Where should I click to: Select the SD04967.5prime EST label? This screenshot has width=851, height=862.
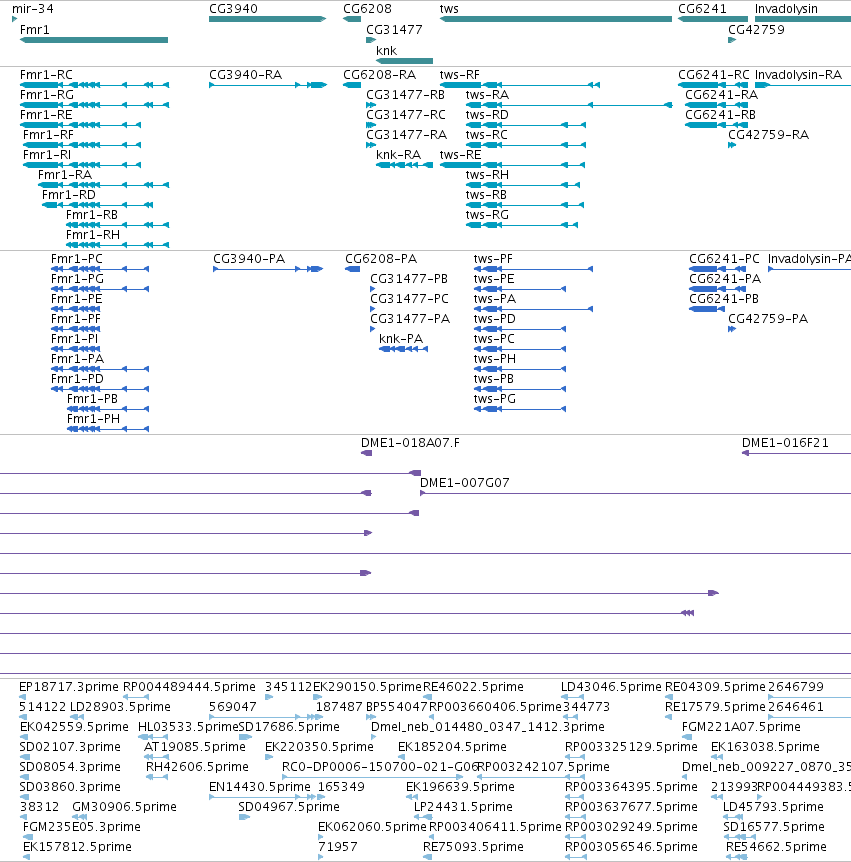point(289,807)
